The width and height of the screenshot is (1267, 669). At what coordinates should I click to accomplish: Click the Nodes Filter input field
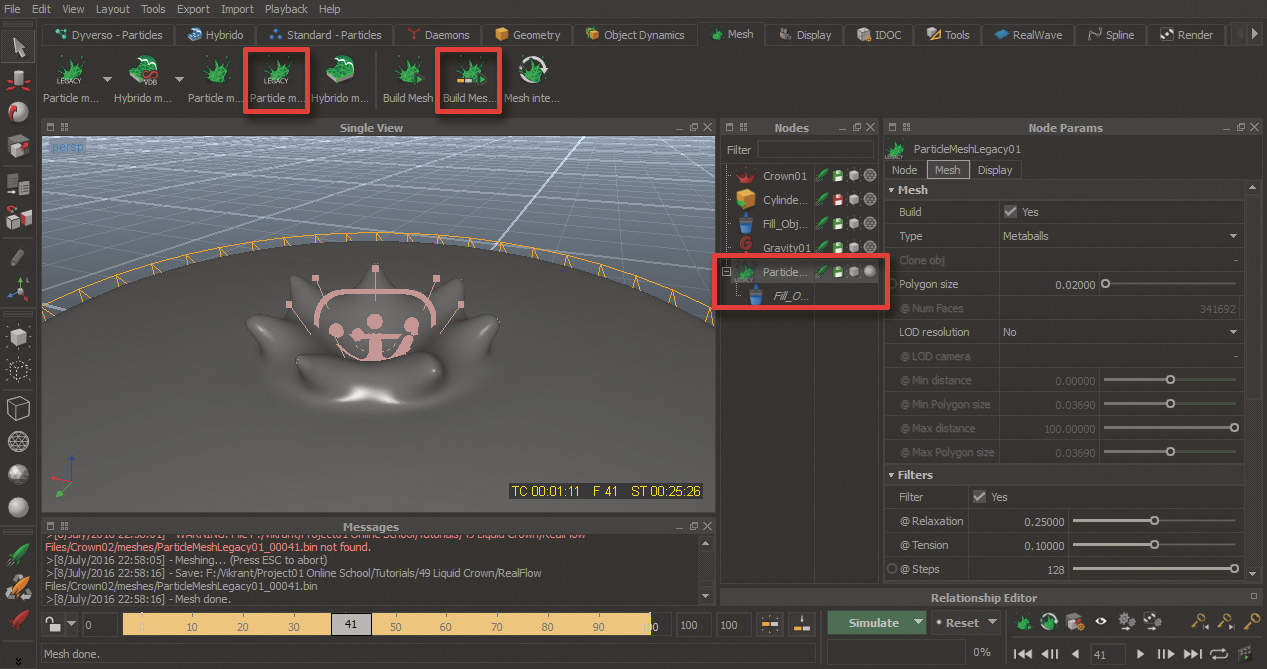point(815,150)
